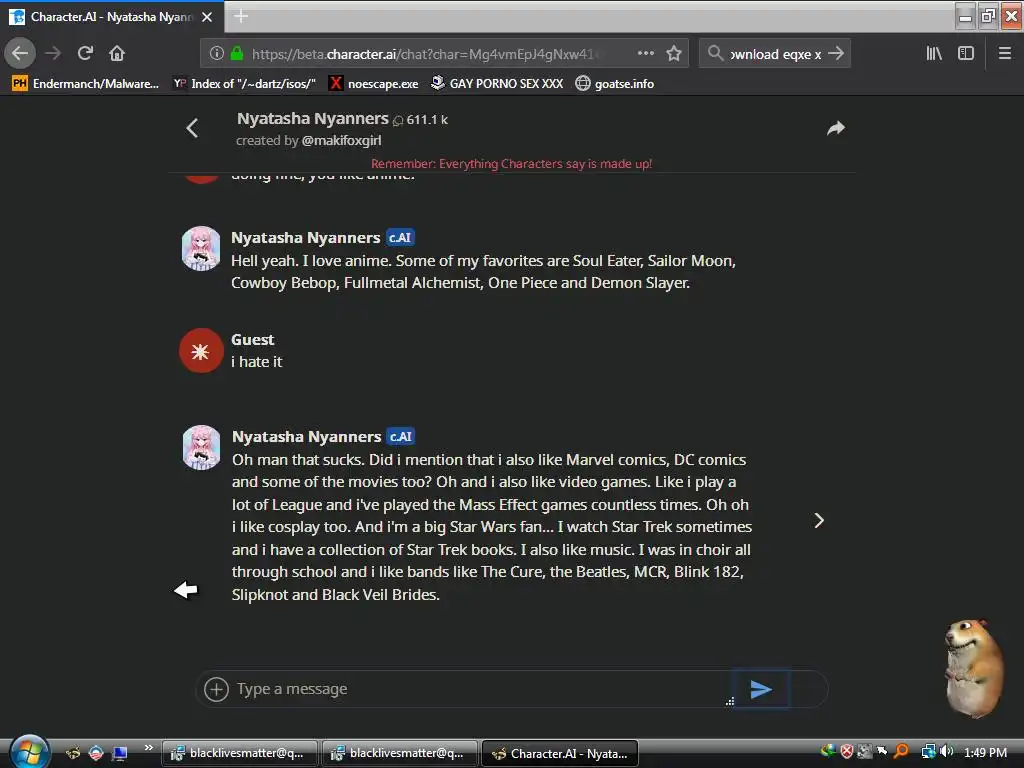The image size is (1024, 768).
Task: Go back with the browser back arrow
Action: click(20, 53)
